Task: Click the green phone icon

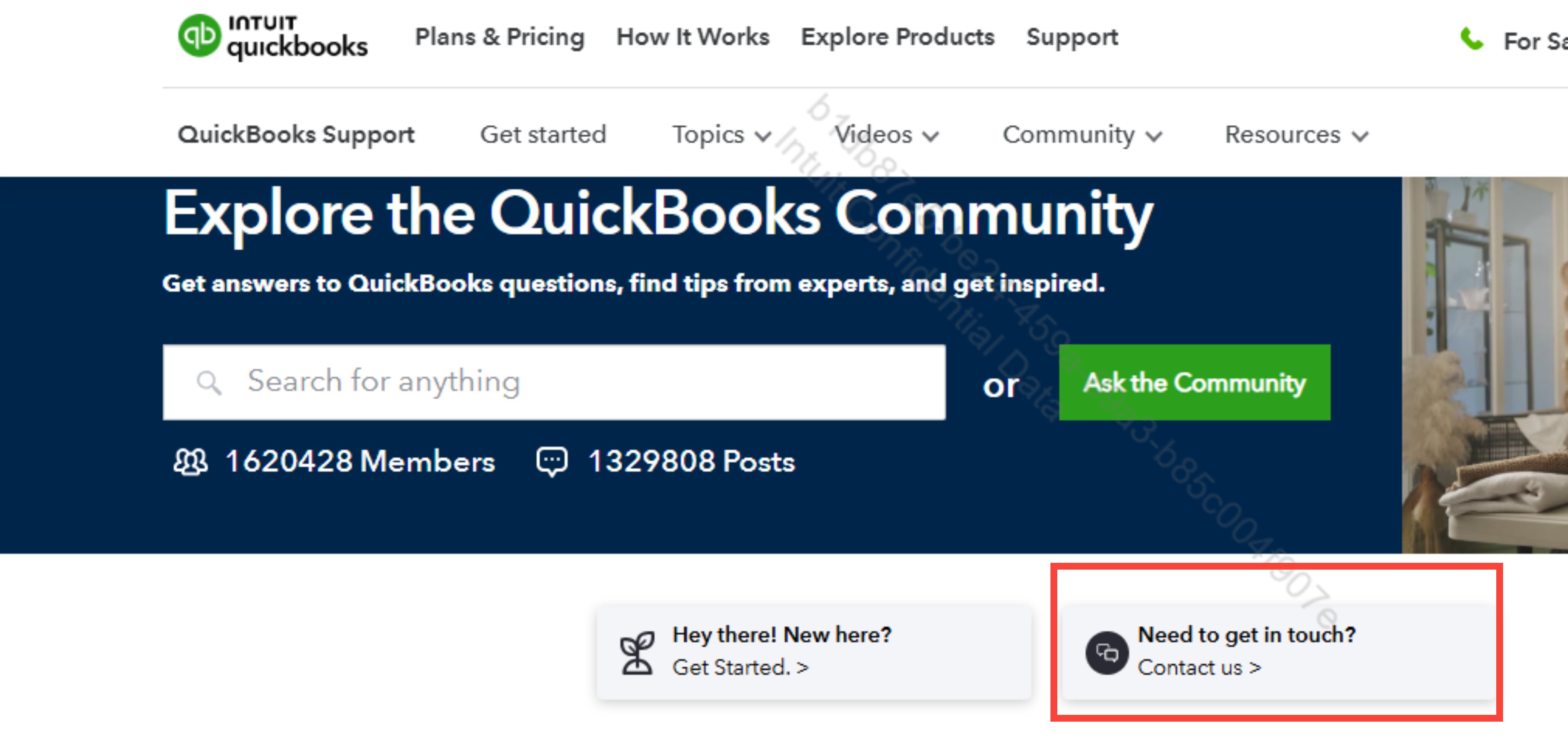Action: point(1471,40)
